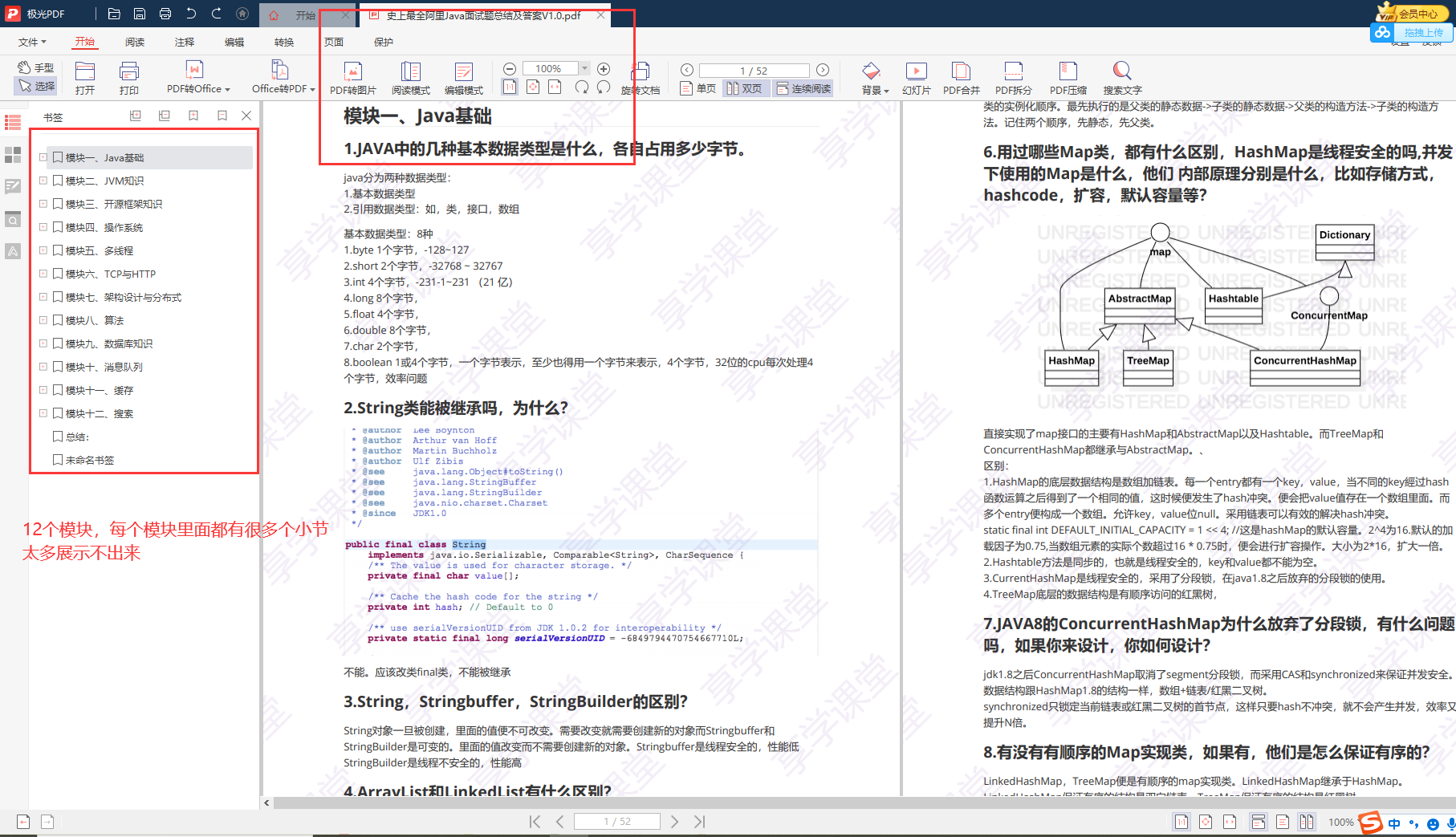Activate the Select tool (选择)
1456x837 pixels.
[36, 86]
